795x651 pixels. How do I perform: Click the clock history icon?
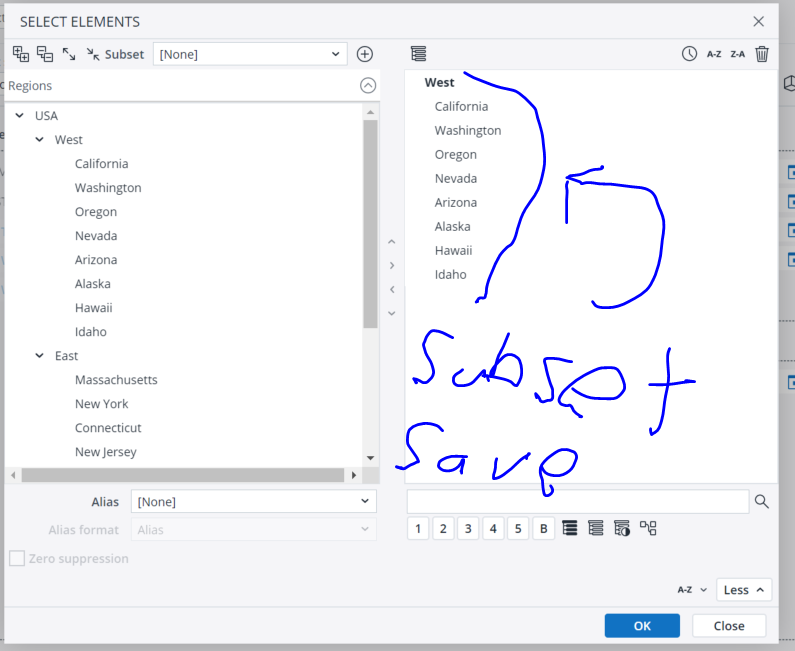pos(689,54)
